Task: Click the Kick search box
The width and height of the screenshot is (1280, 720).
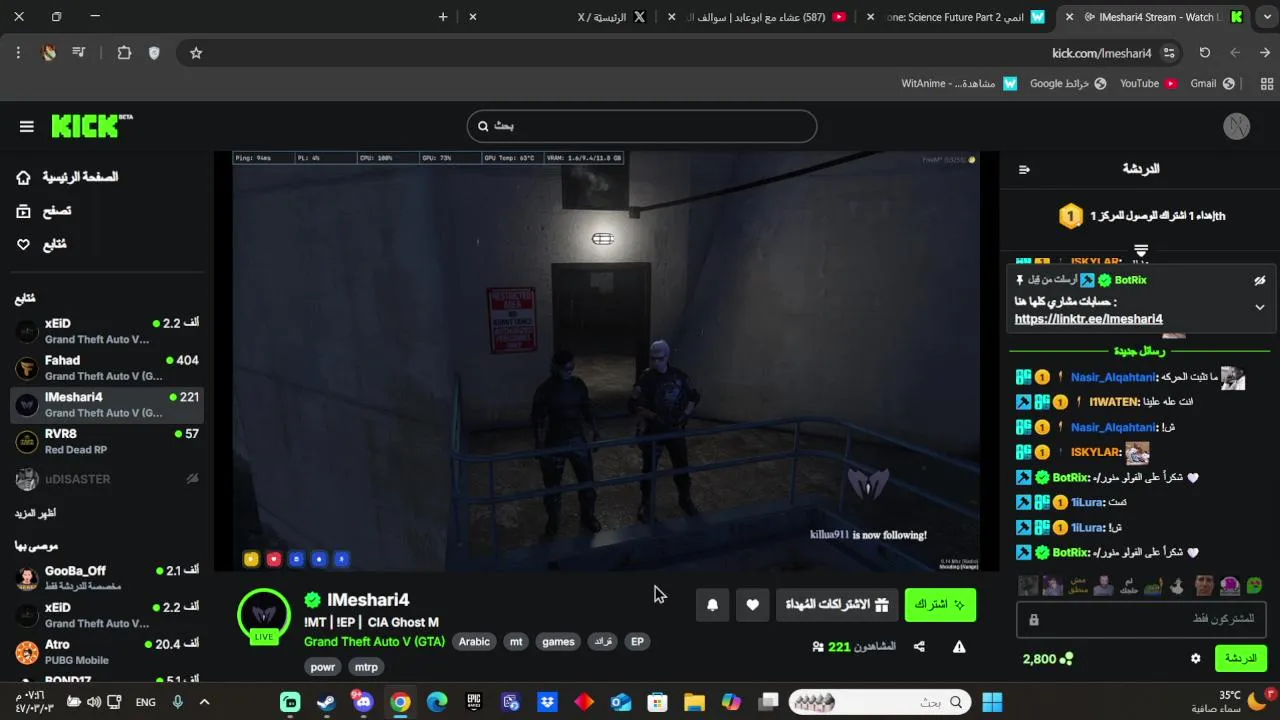Action: (642, 126)
